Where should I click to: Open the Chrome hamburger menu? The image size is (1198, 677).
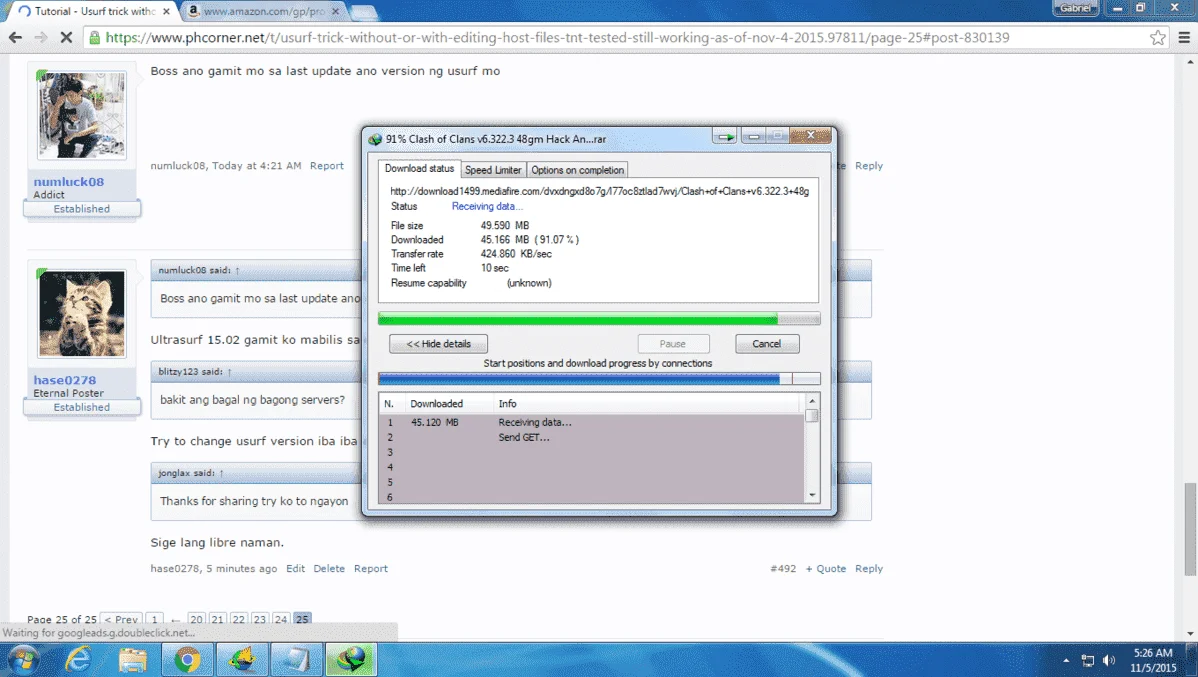pyautogui.click(x=1183, y=37)
